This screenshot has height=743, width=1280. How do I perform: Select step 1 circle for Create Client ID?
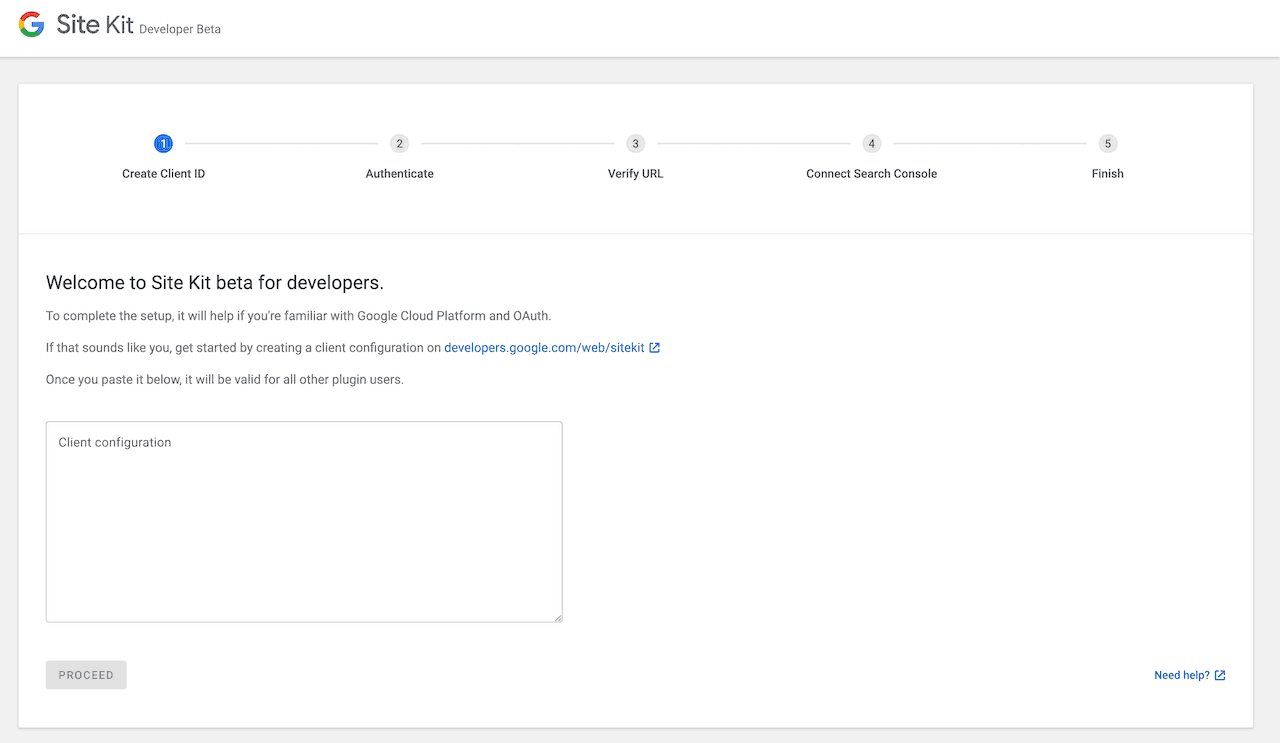pos(164,144)
